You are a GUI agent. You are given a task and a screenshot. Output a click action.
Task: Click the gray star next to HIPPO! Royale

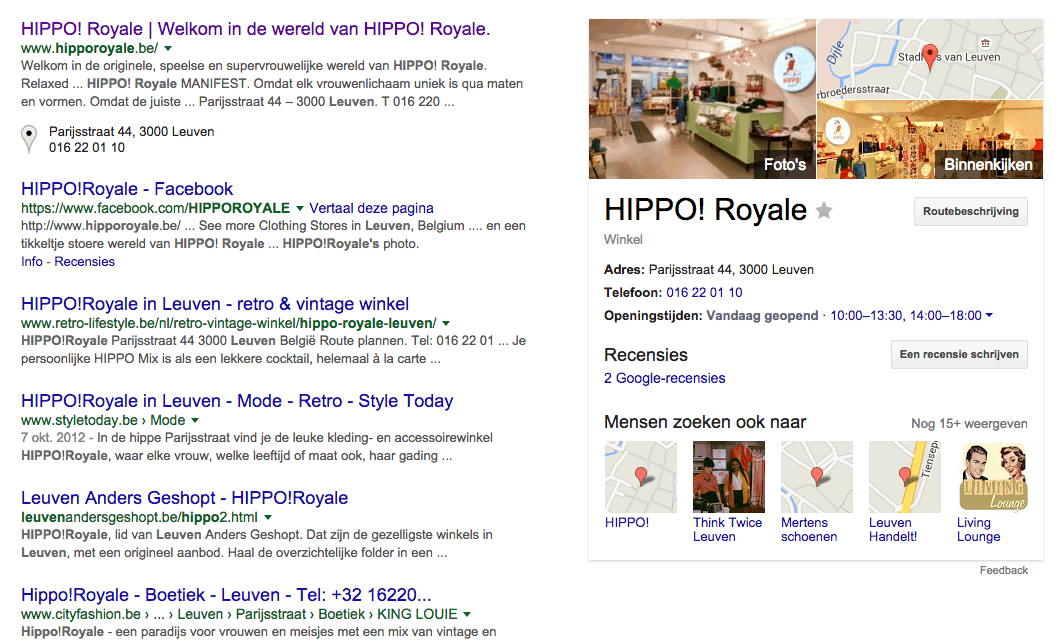tap(824, 211)
